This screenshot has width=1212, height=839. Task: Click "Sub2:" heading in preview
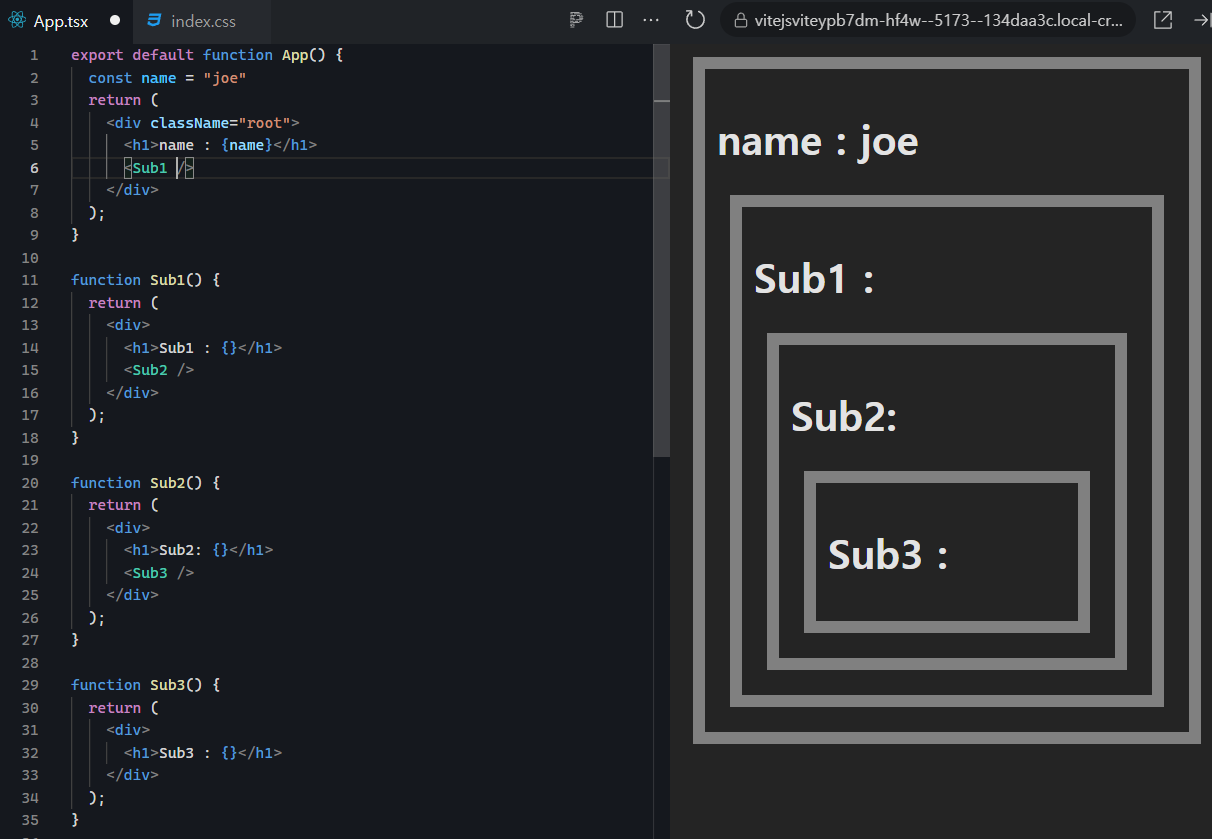pos(844,416)
